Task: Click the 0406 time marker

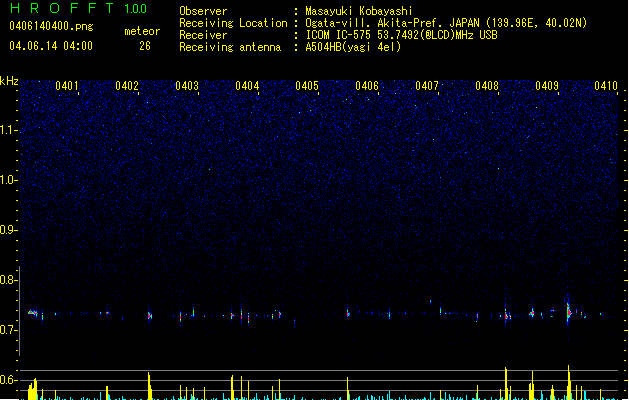Action: click(367, 86)
